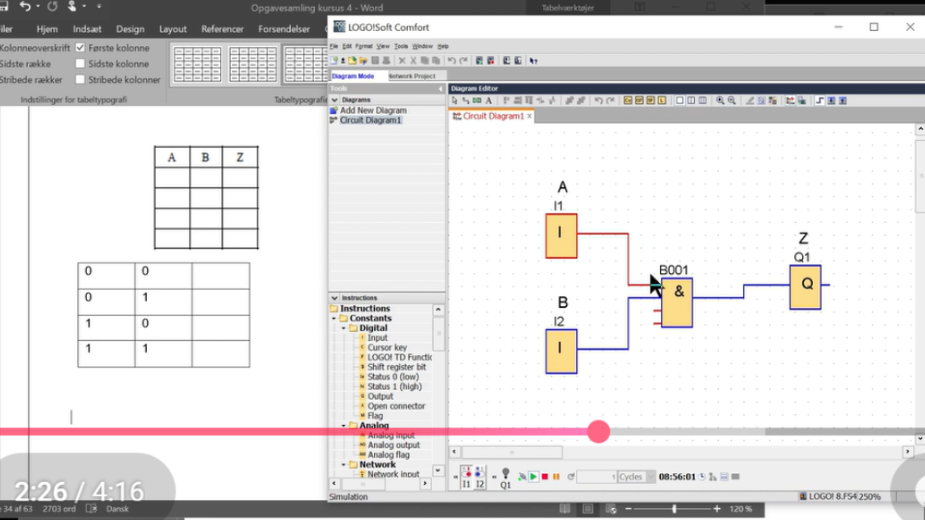Select the Connect wiring tool
This screenshot has height=520, width=925.
click(x=465, y=100)
